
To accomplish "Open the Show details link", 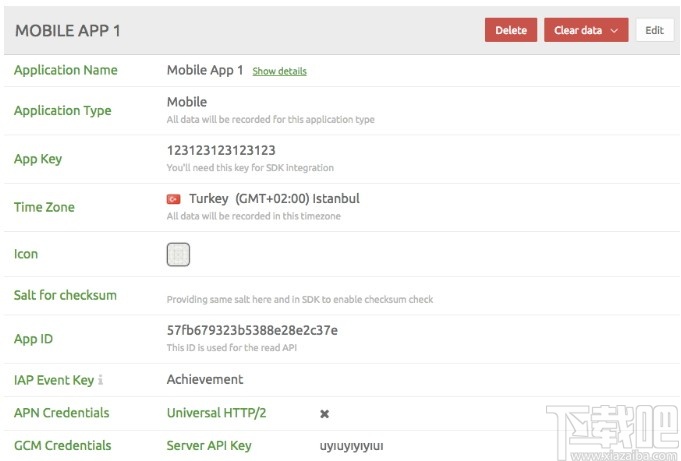I will pos(279,72).
